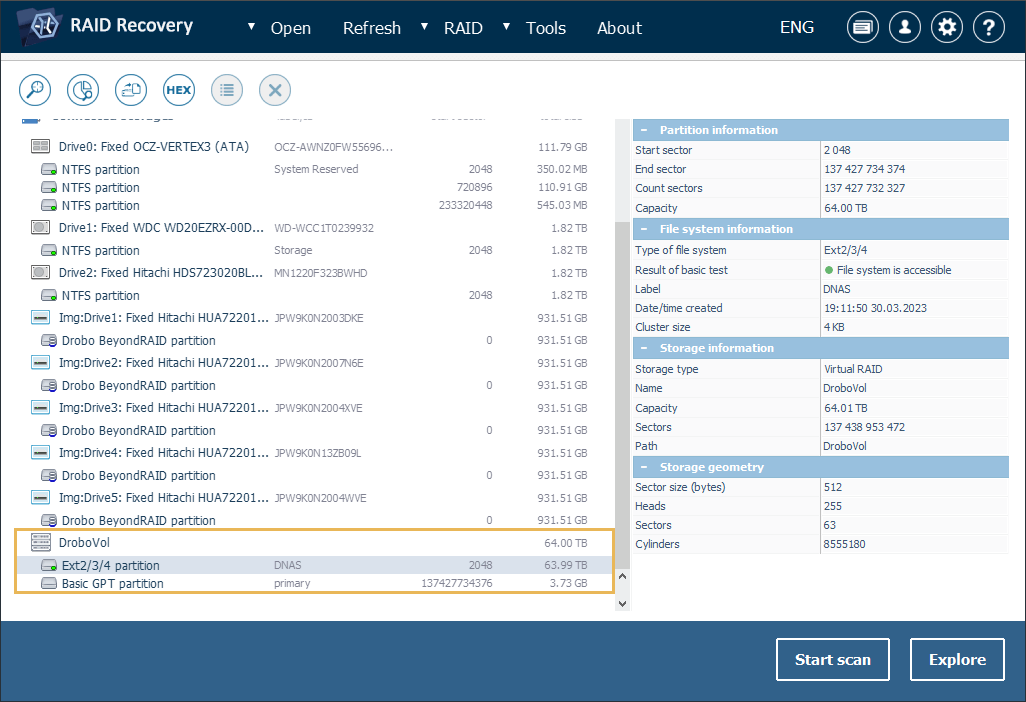Image resolution: width=1026 pixels, height=702 pixels.
Task: Select the Drive1 WDC disk icon
Action: [x=41, y=228]
